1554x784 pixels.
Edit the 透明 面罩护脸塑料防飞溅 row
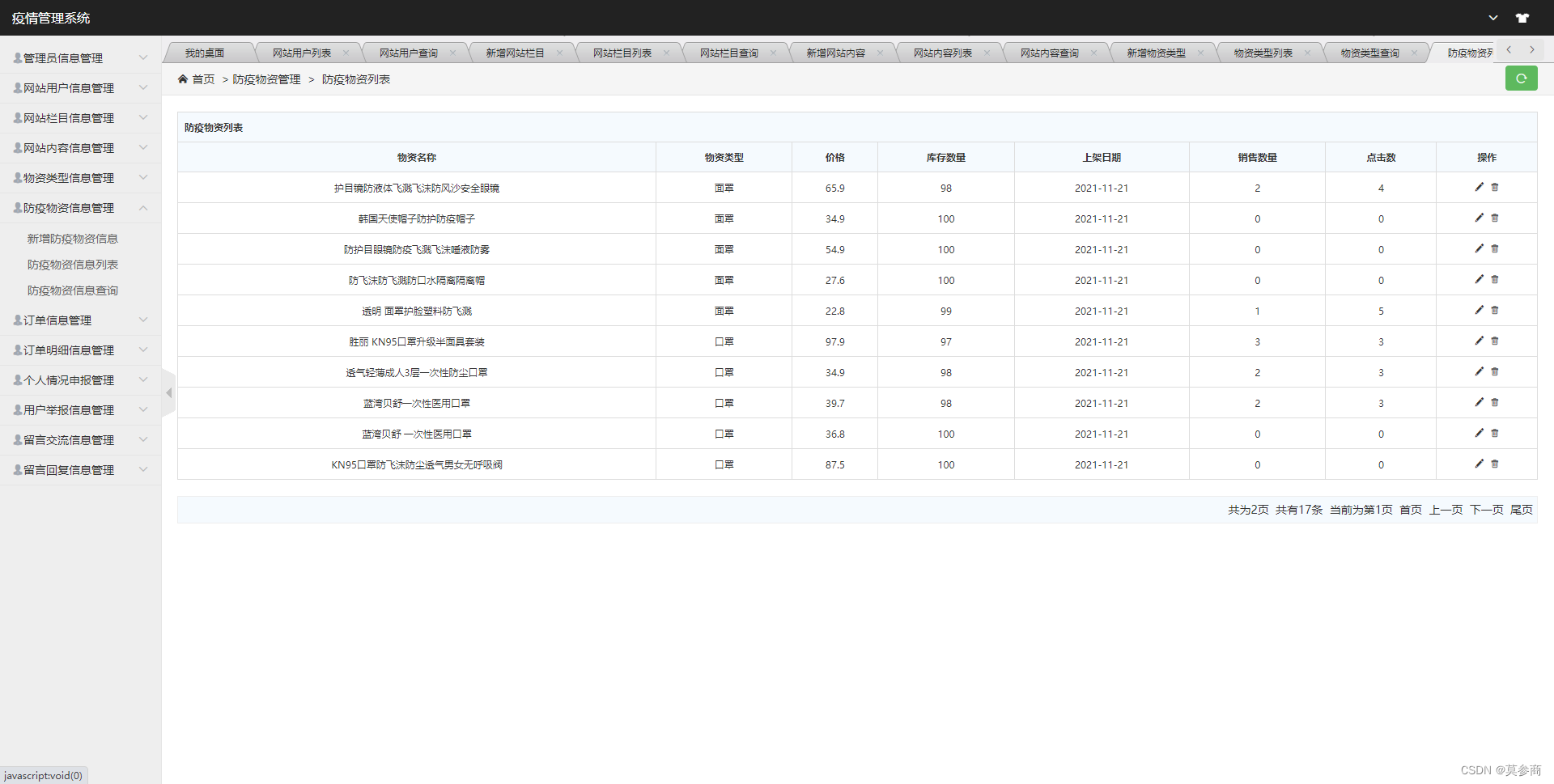tap(1479, 310)
